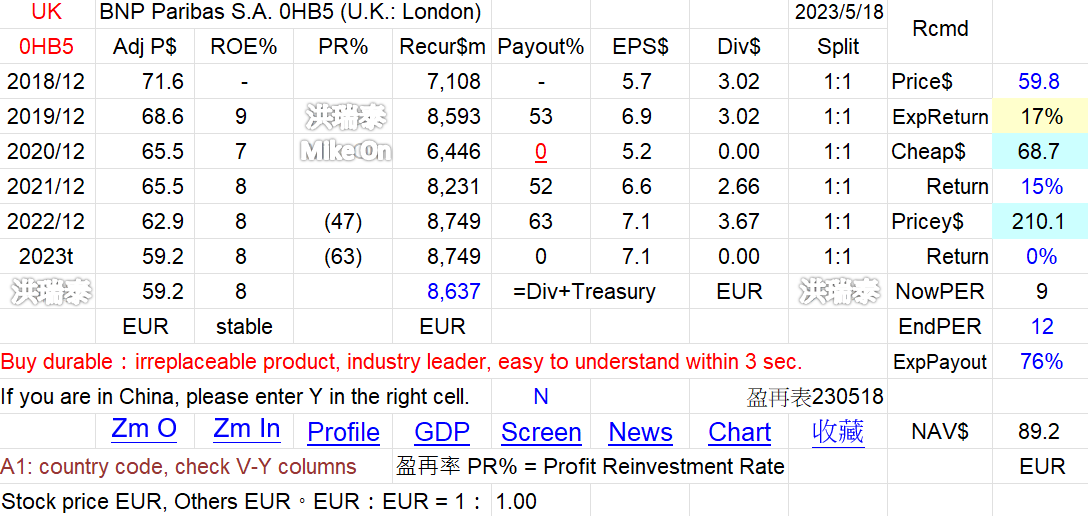1088x516 pixels.
Task: Click the 2019/12 Recur$m value 8,593
Action: 454,117
